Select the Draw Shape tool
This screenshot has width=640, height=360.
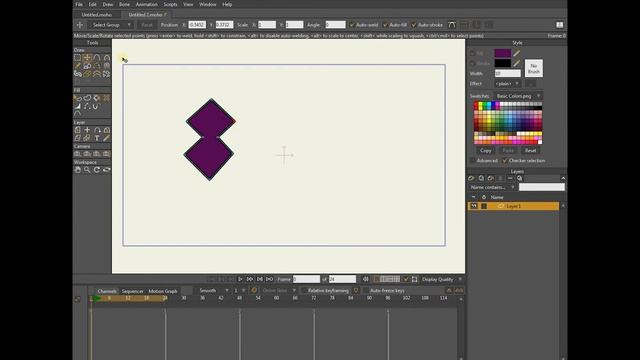coord(87,66)
